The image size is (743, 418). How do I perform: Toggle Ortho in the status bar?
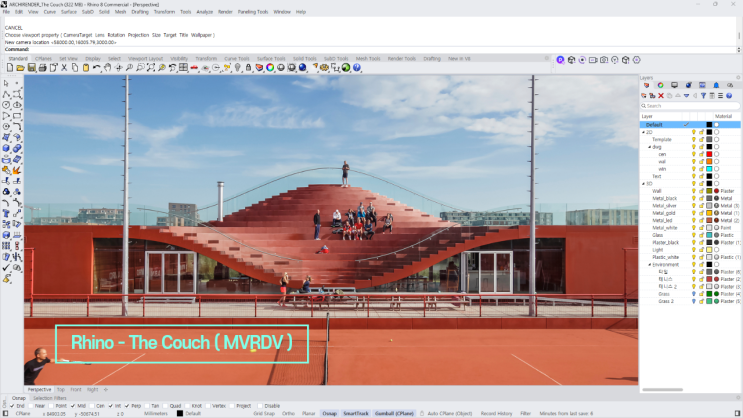pyautogui.click(x=288, y=413)
